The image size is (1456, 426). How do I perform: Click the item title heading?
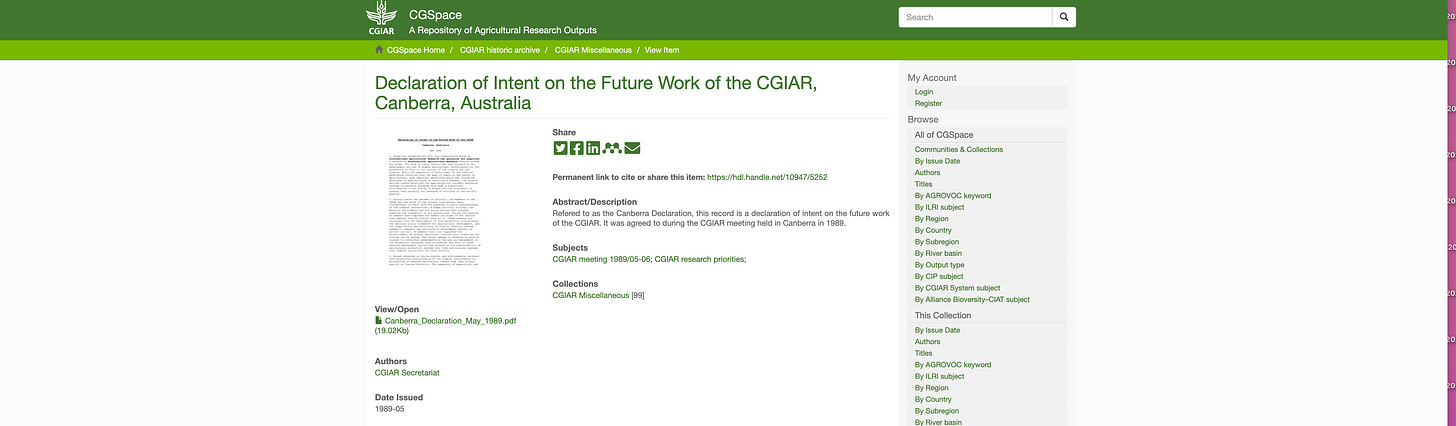point(597,92)
